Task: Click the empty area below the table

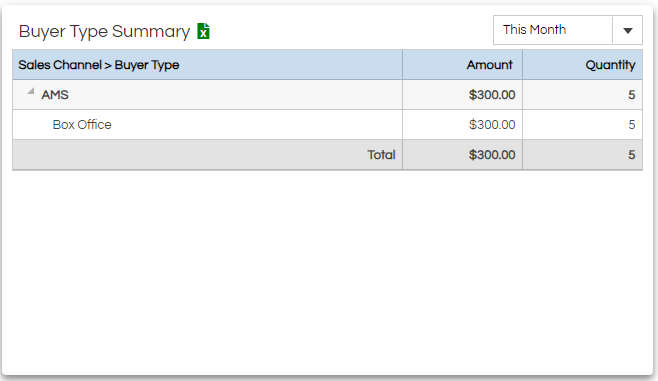Action: 327,273
